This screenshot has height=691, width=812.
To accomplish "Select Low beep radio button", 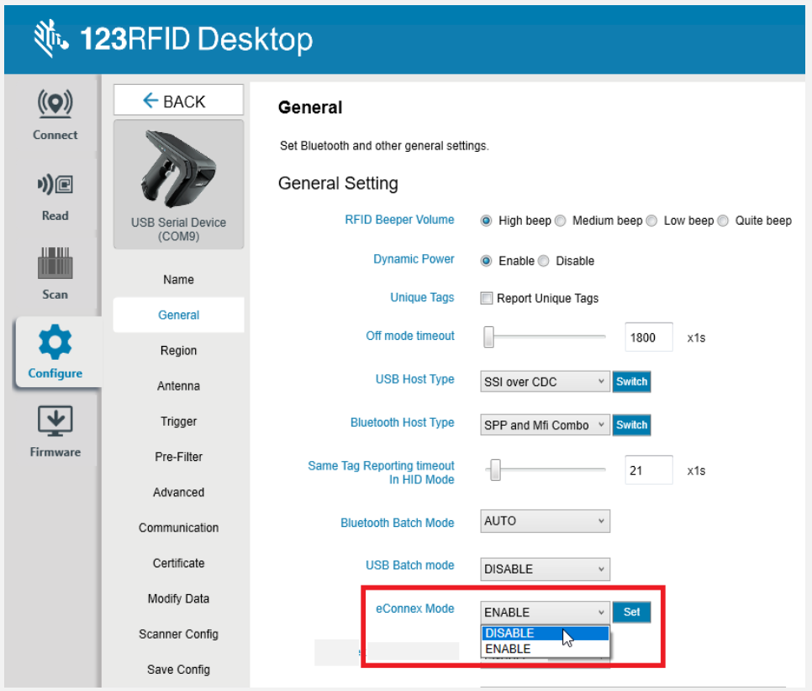I will [x=652, y=221].
